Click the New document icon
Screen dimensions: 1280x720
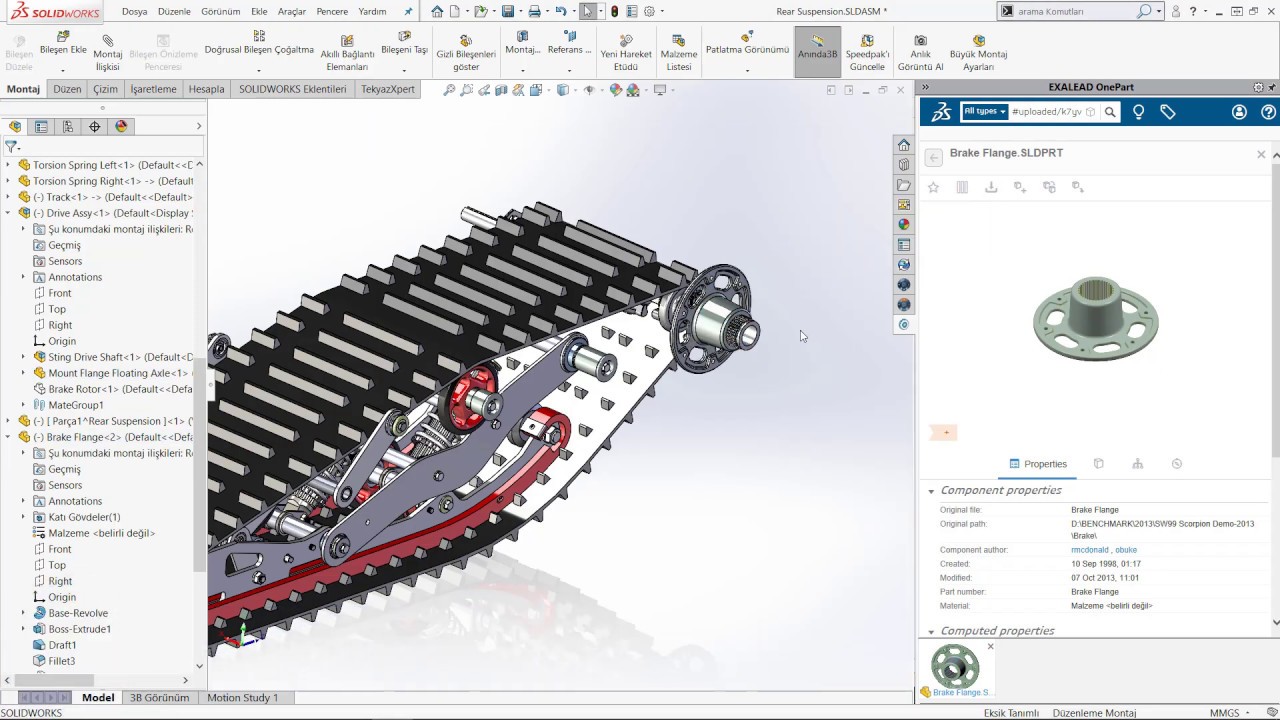click(455, 12)
